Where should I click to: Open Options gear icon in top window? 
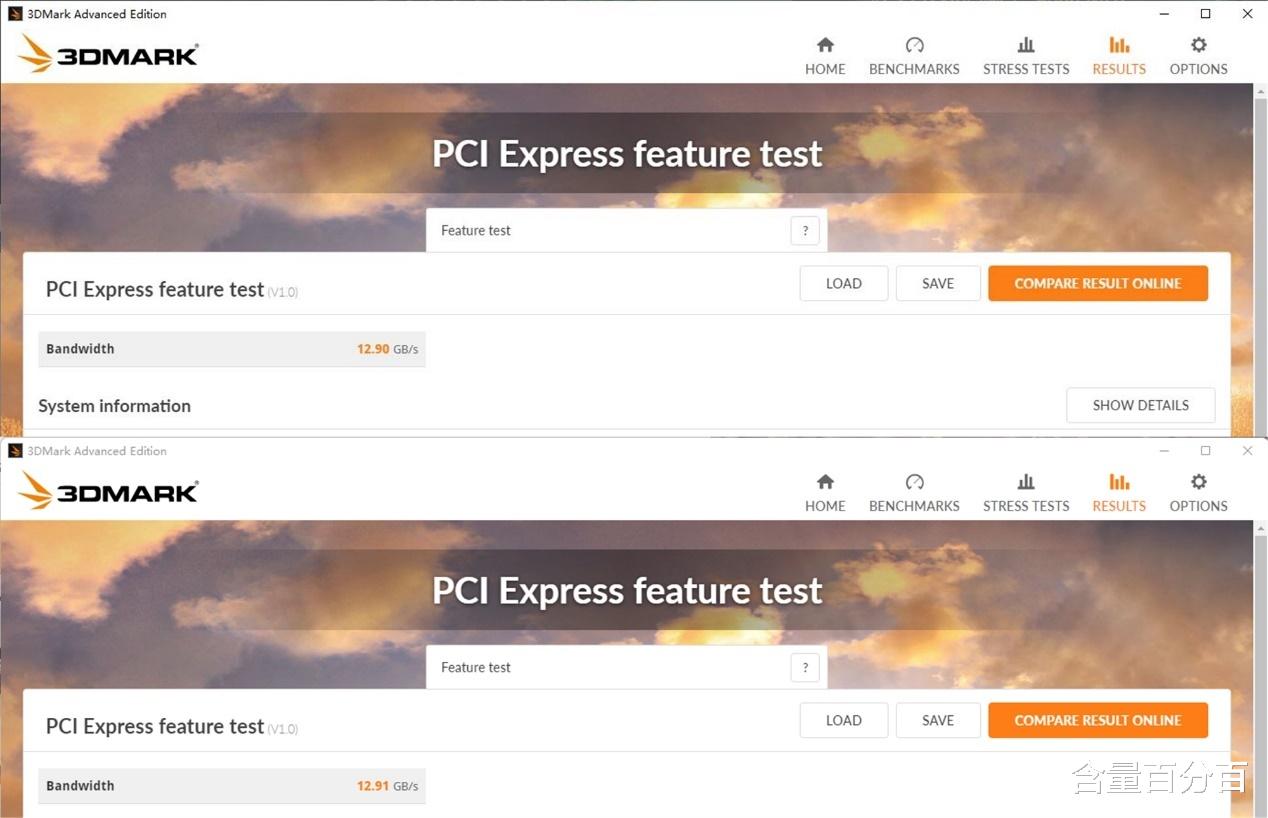point(1198,46)
